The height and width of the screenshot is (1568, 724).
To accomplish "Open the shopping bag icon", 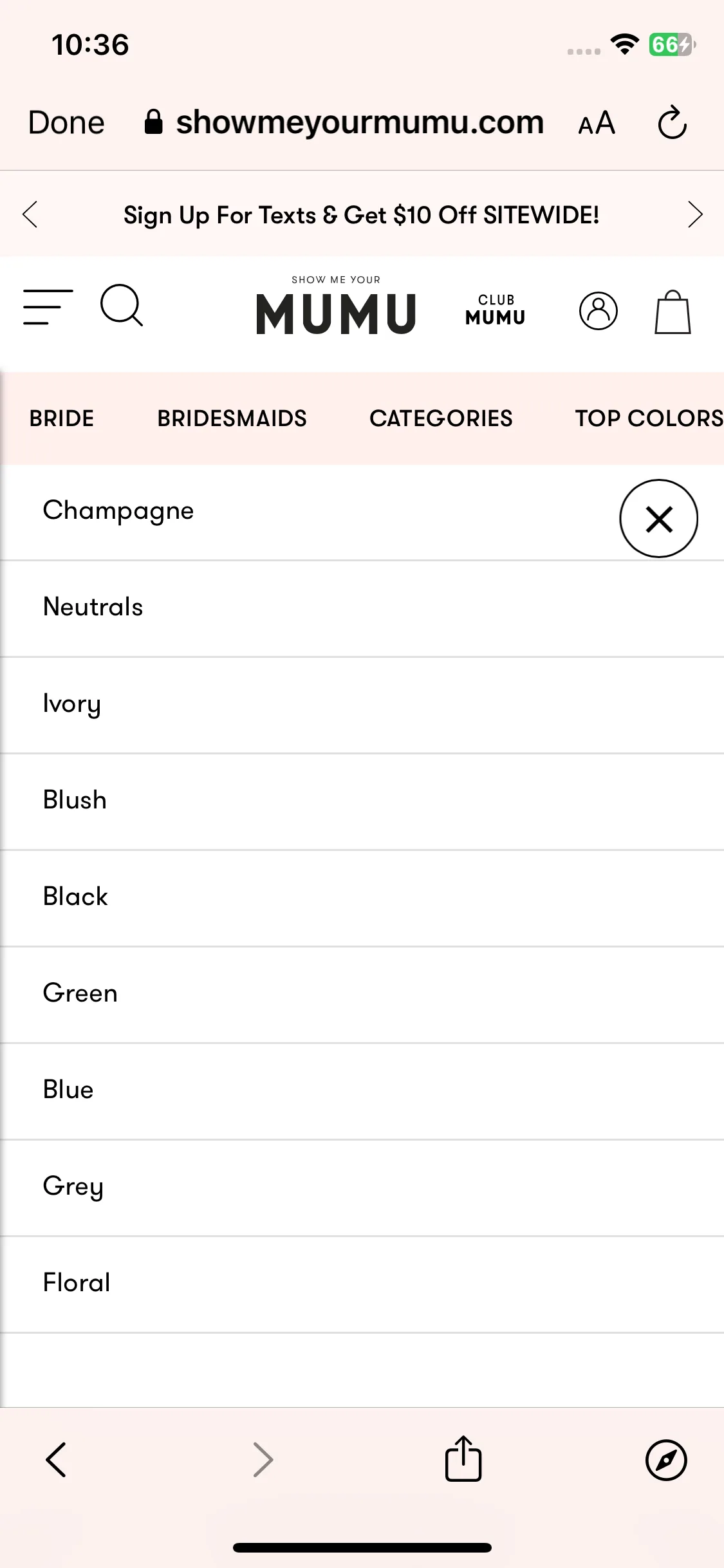I will point(673,312).
